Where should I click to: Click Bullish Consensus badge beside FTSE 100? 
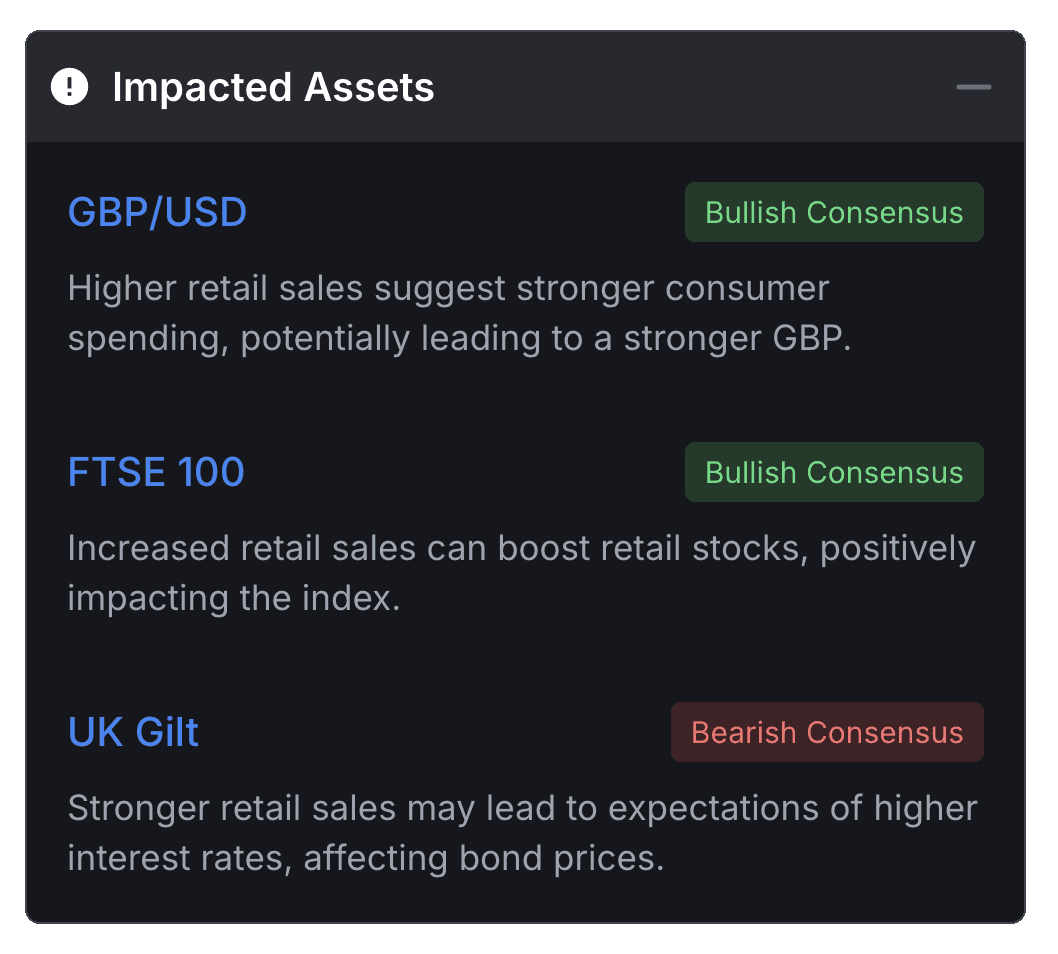click(x=834, y=472)
